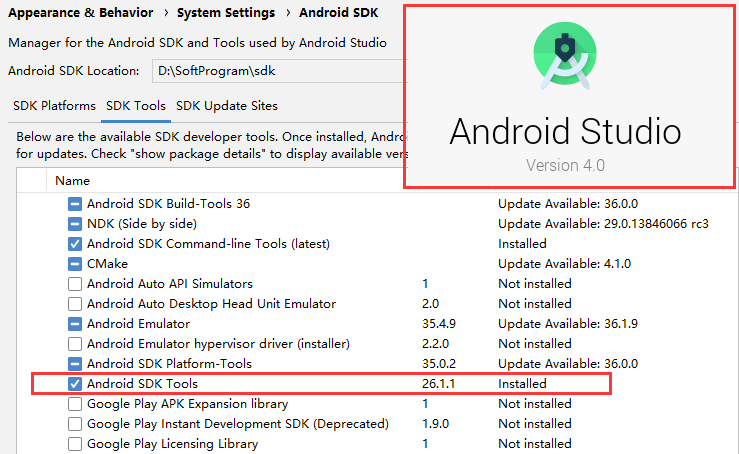
Task: Select Android Emulator hypervisor driver (installer) name
Action: coord(218,344)
